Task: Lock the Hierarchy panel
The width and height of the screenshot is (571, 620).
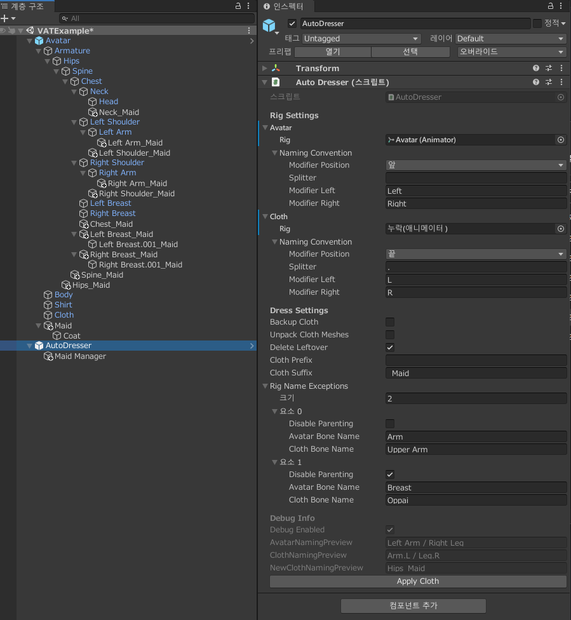Action: coord(238,6)
